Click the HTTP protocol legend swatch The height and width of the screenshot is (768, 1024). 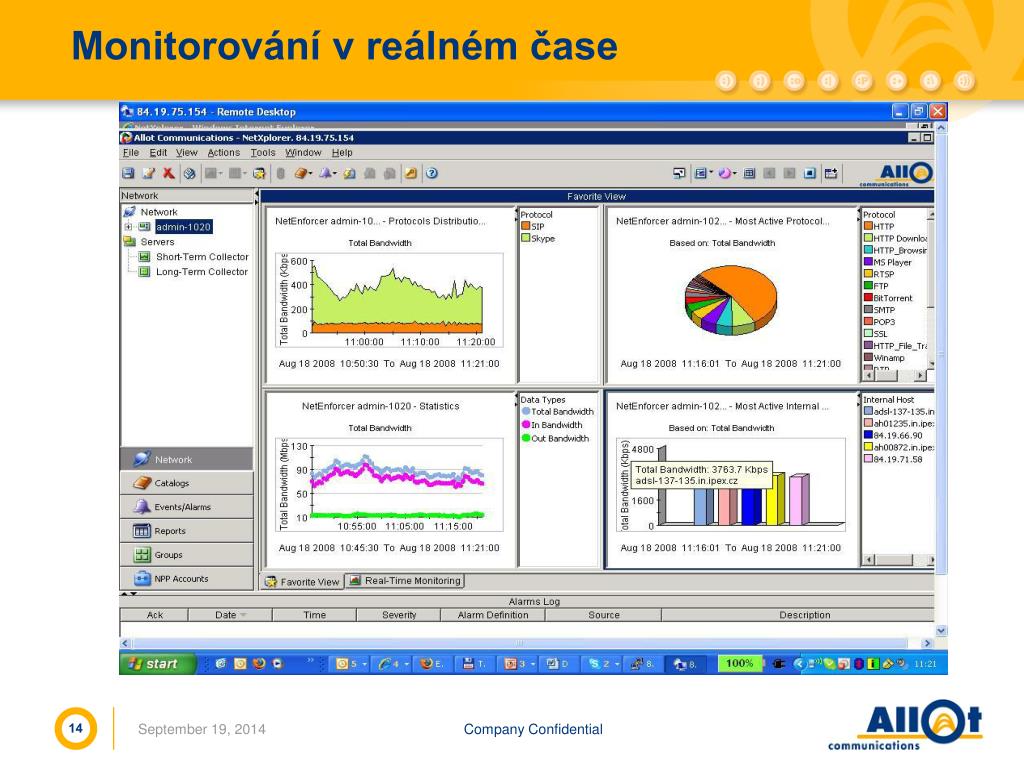click(x=869, y=226)
